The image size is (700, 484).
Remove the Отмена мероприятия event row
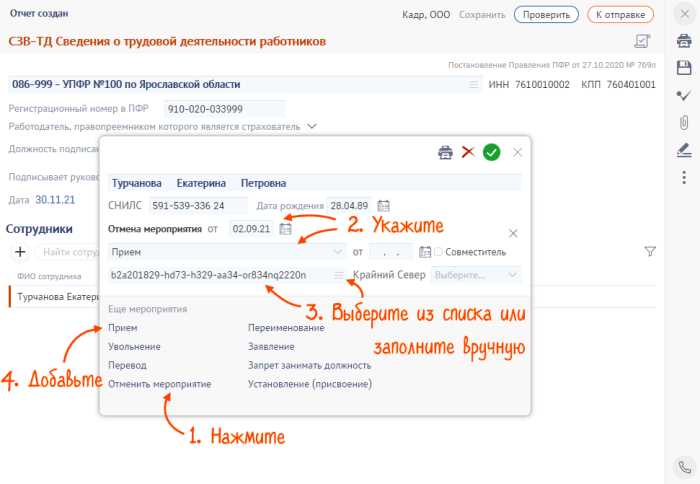[x=513, y=233]
